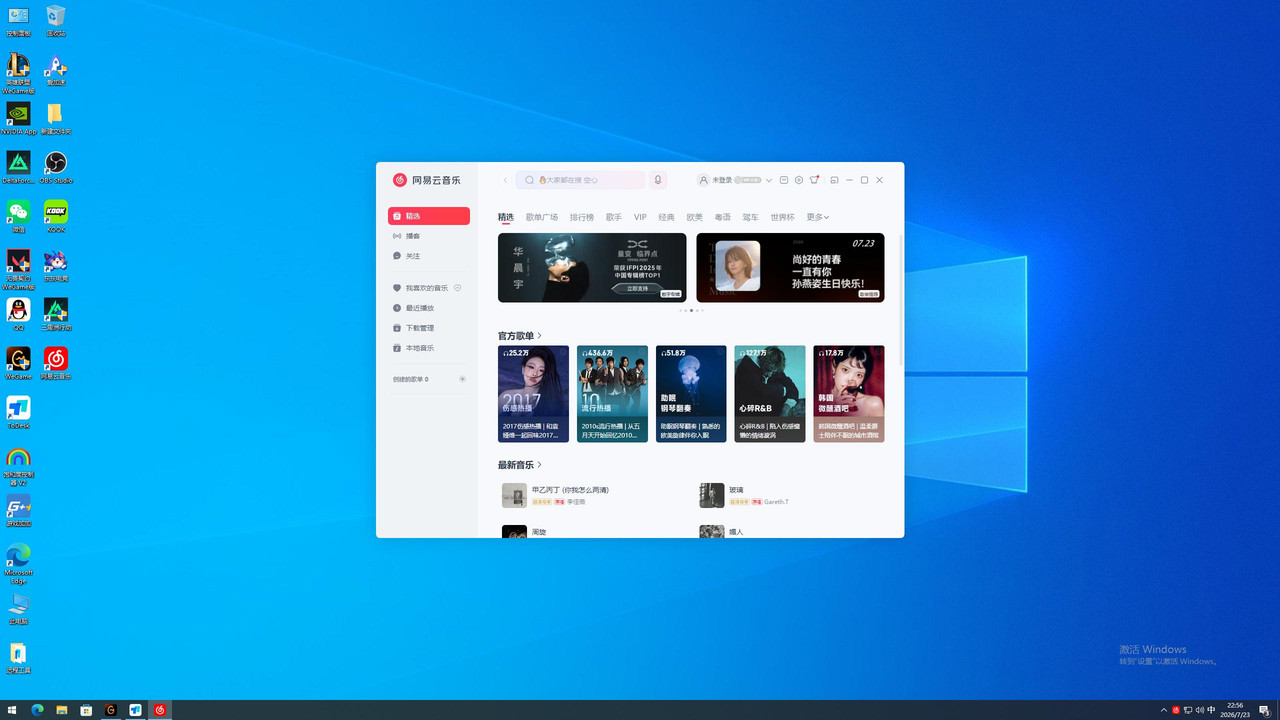Open the messages envelope icon in header
The image size is (1280, 720).
click(x=784, y=180)
